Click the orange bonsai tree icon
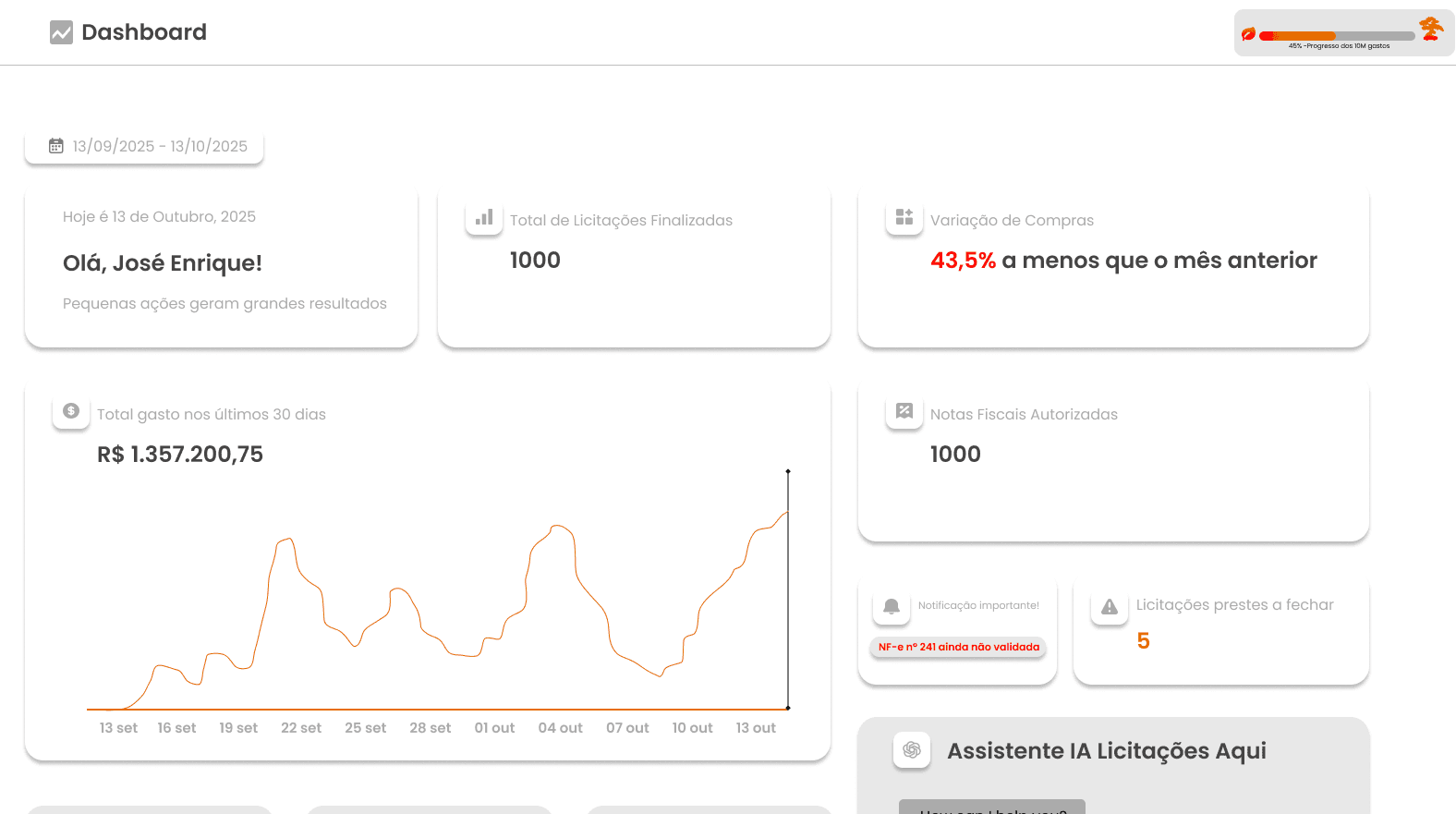1456x814 pixels. pyautogui.click(x=1431, y=29)
